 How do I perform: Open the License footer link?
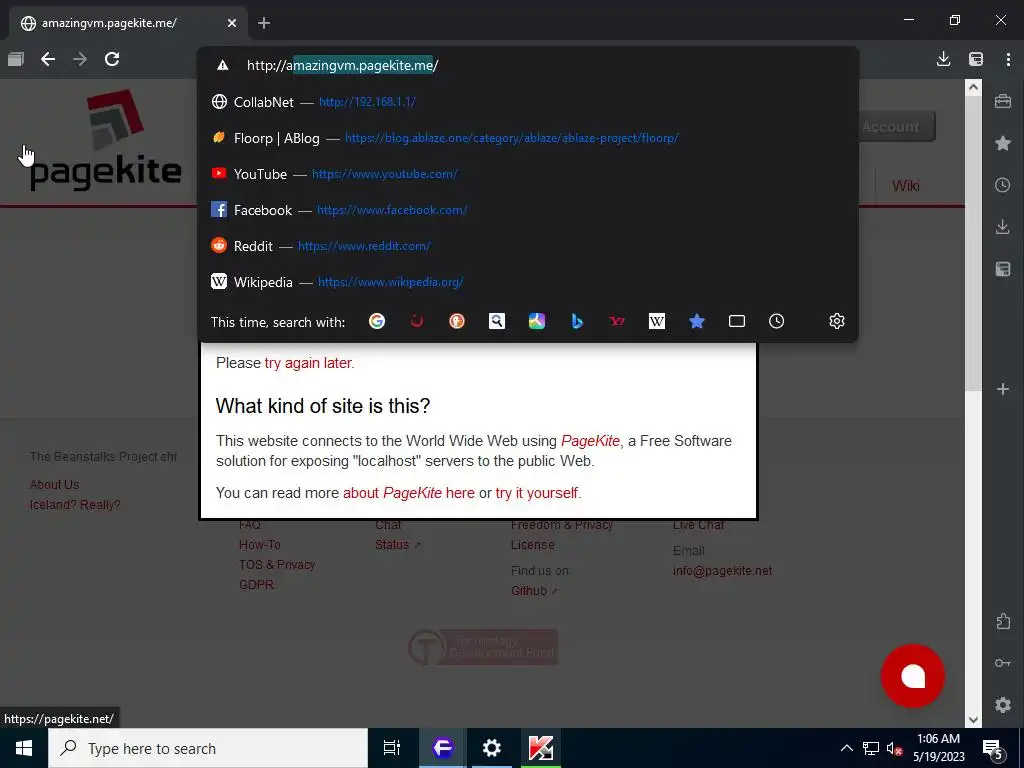tap(532, 545)
